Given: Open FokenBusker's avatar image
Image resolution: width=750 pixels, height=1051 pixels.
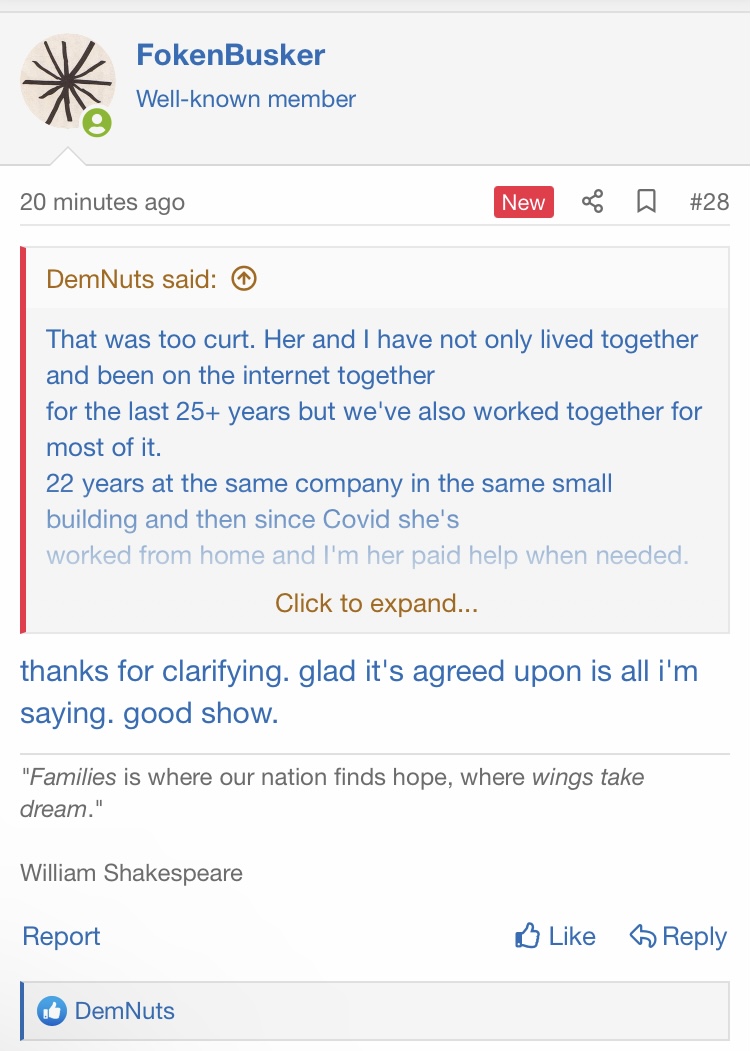Looking at the screenshot, I should (x=66, y=80).
